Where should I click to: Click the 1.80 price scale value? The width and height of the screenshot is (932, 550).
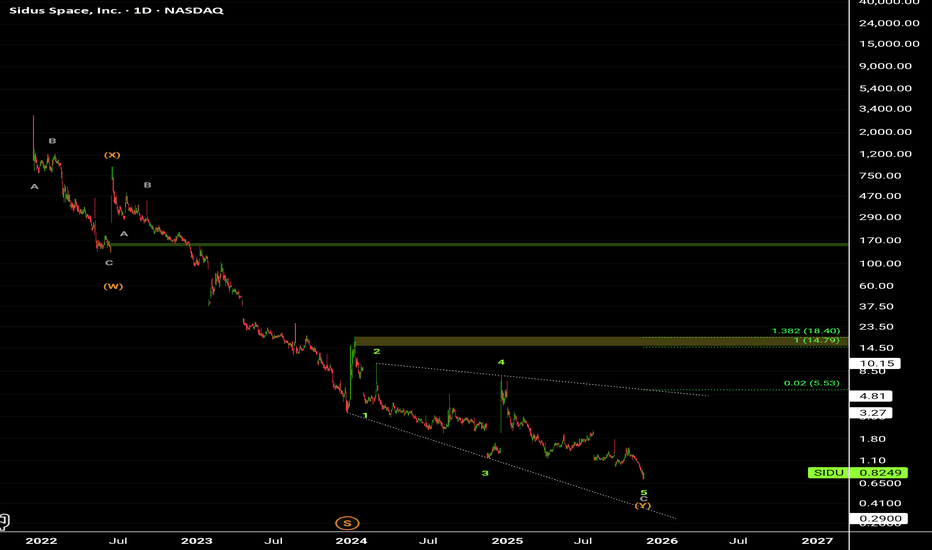click(x=873, y=439)
